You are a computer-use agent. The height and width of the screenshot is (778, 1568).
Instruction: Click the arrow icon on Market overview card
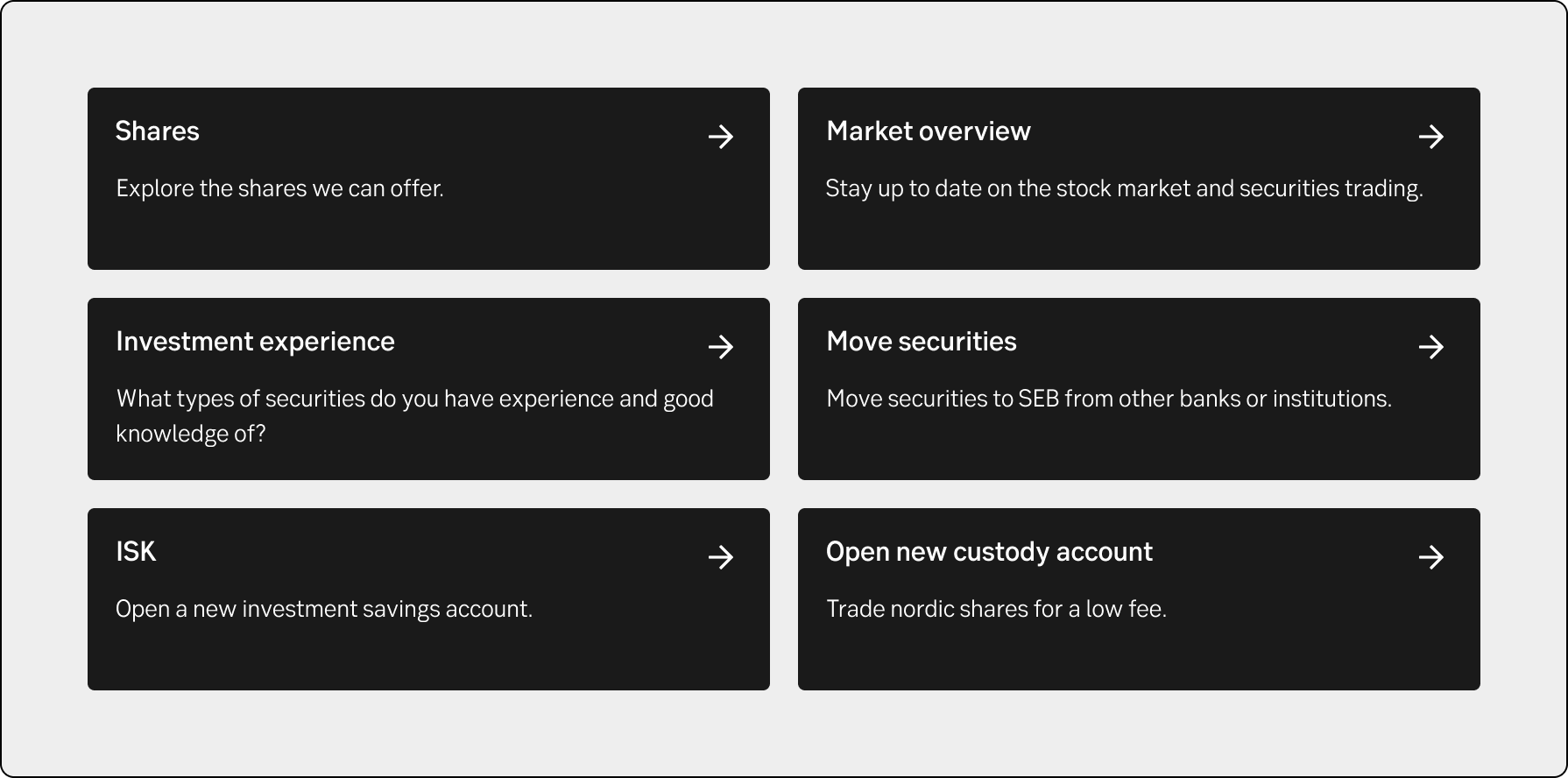pos(1431,137)
